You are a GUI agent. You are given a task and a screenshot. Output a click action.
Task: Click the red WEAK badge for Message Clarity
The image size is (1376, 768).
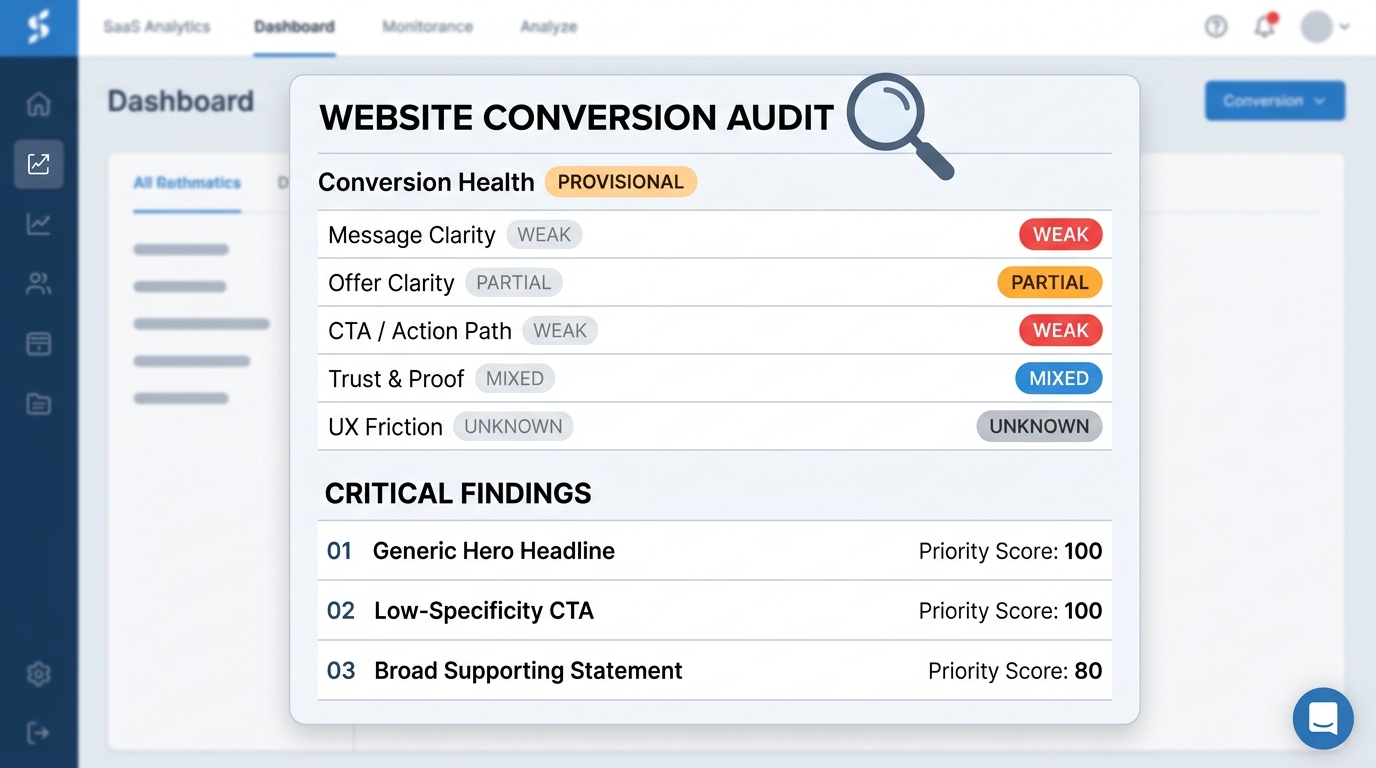(x=1061, y=235)
